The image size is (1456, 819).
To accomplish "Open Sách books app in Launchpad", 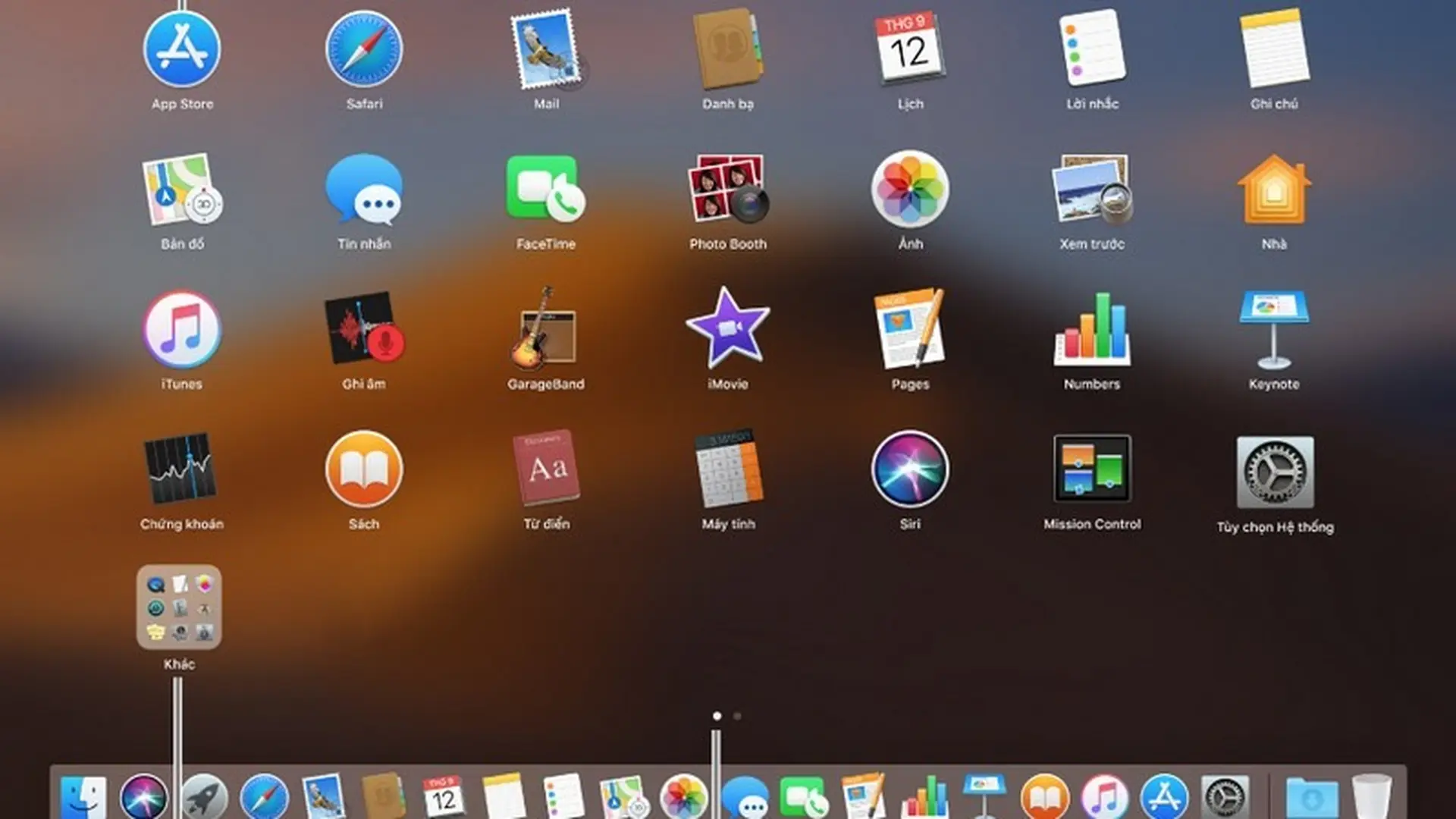I will pos(364,469).
